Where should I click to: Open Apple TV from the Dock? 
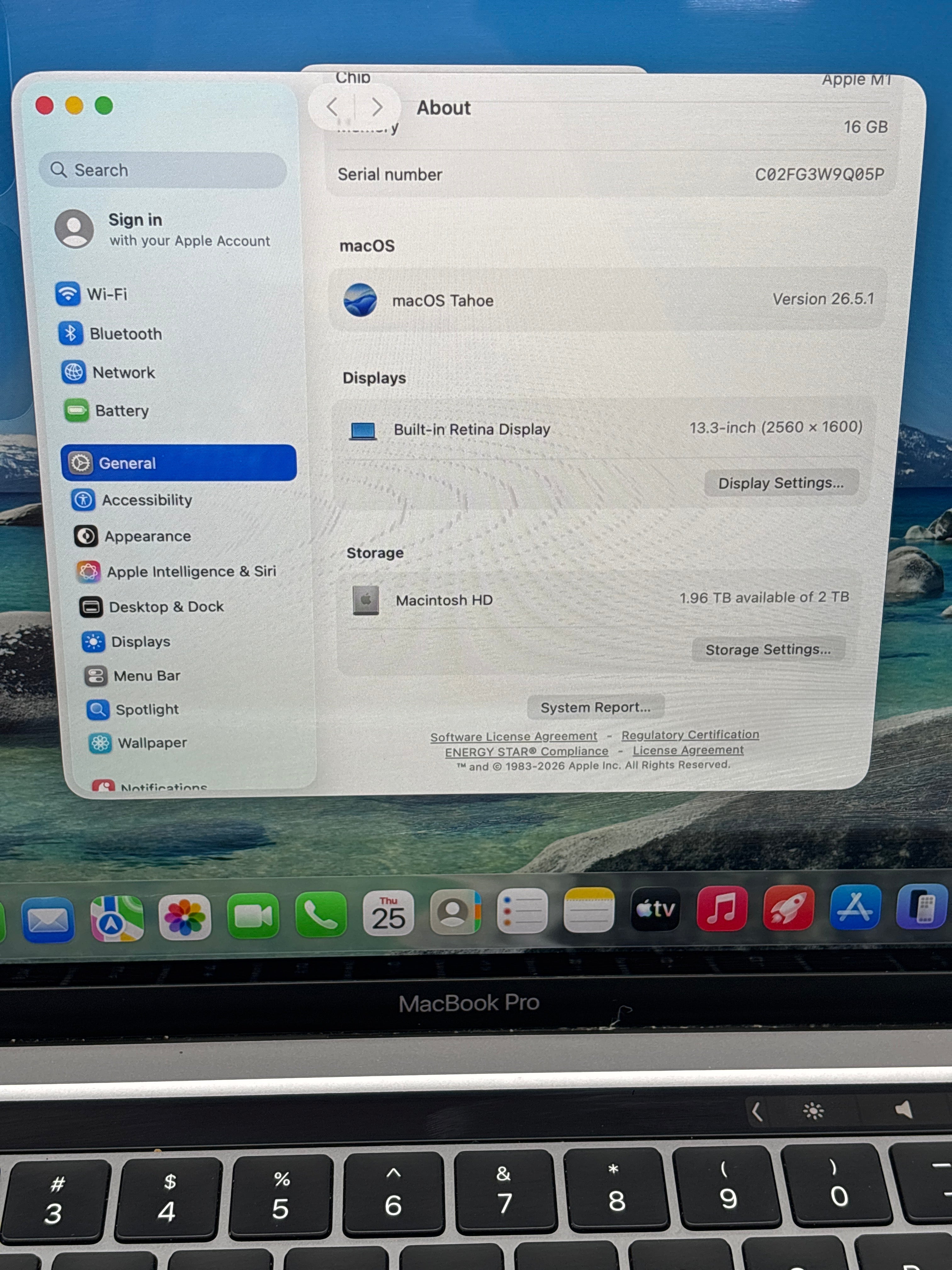pyautogui.click(x=655, y=909)
